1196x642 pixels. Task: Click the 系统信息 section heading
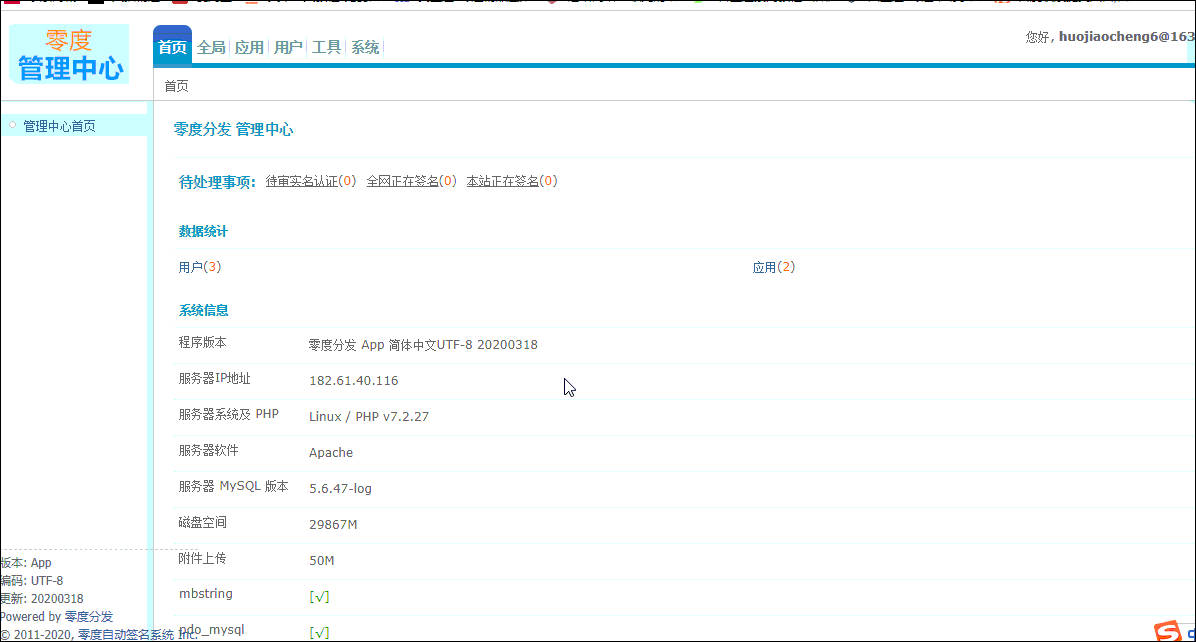204,310
